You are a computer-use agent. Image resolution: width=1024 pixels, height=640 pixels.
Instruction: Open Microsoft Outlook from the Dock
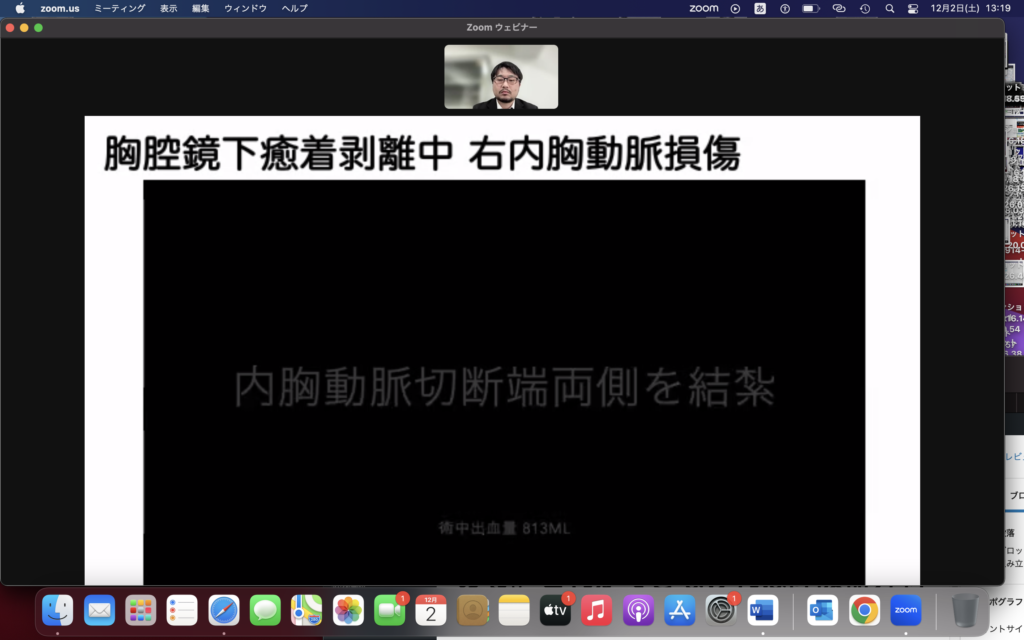click(x=822, y=610)
